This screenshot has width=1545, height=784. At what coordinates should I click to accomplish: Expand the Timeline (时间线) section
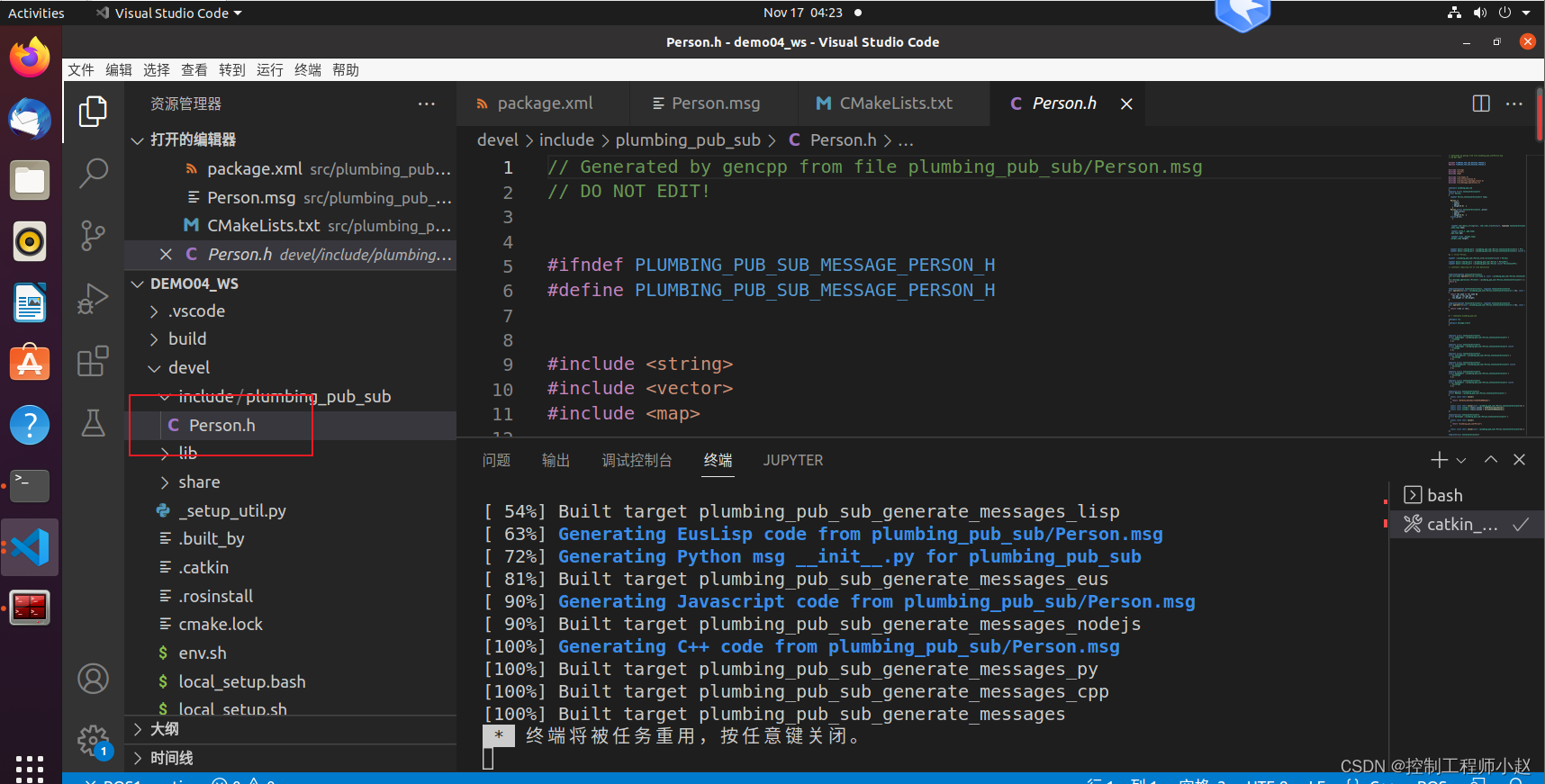(290, 758)
